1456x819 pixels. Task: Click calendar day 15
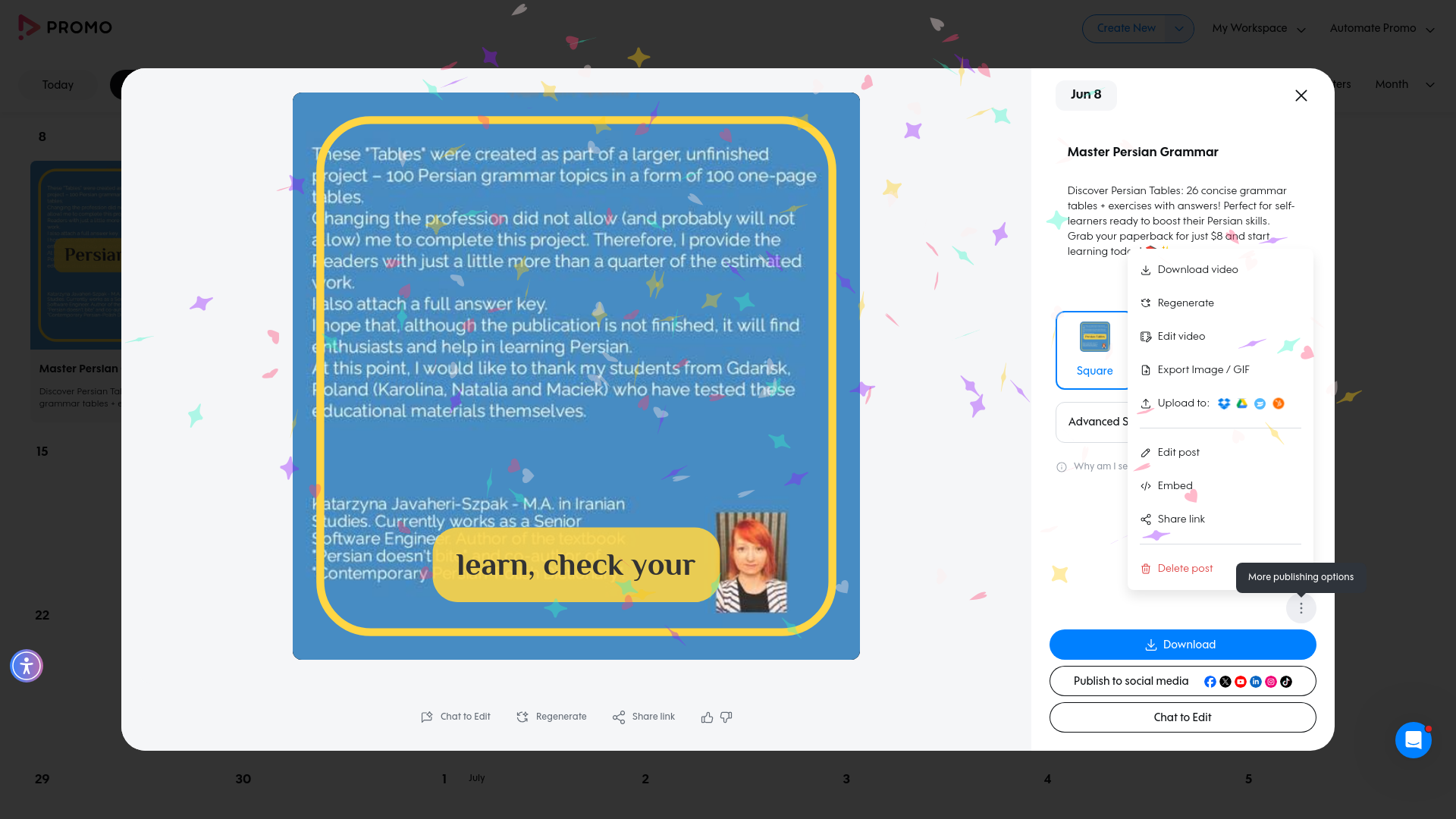(x=42, y=451)
